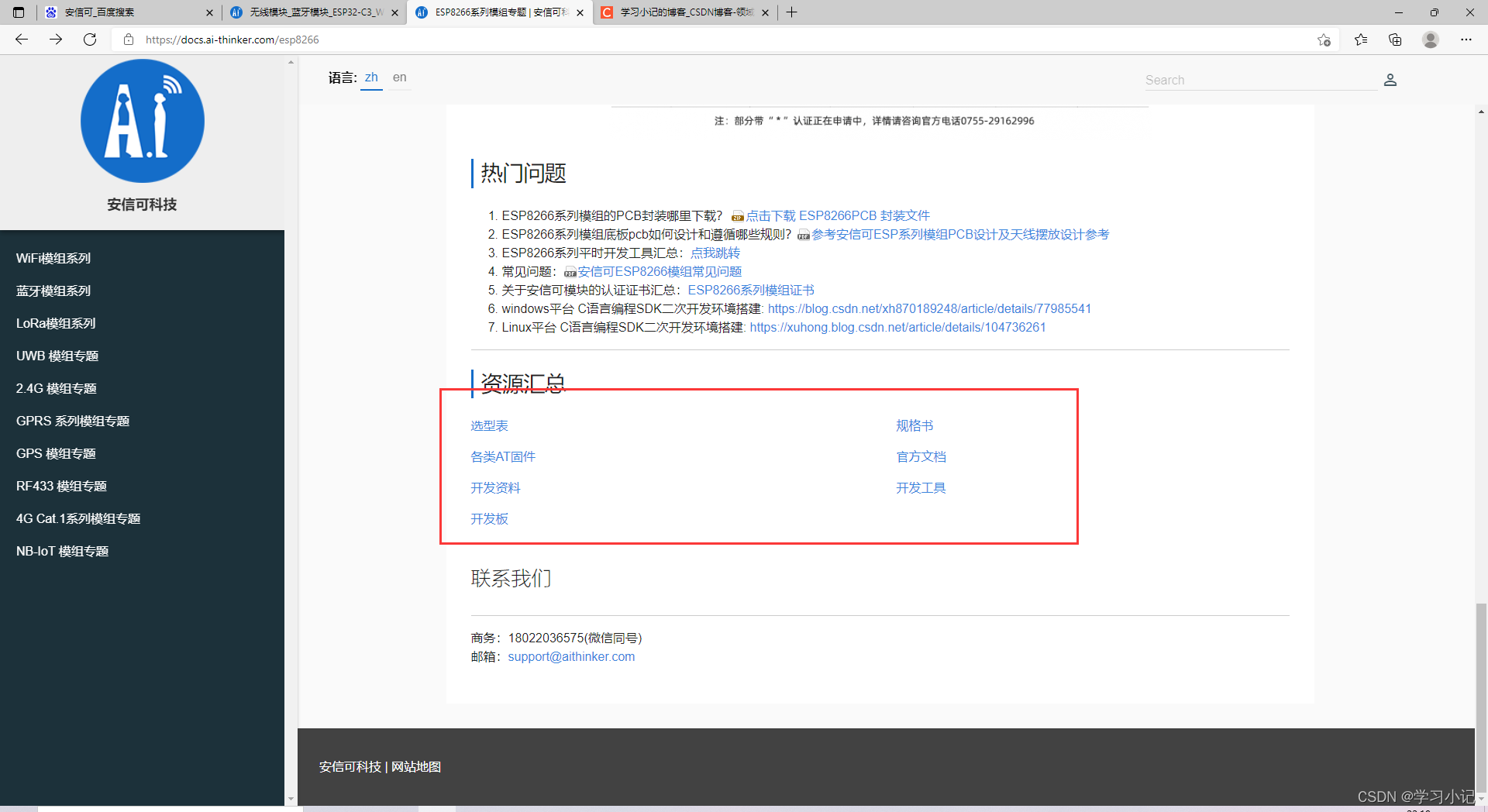
Task: Click the address bar URL
Action: click(x=232, y=40)
